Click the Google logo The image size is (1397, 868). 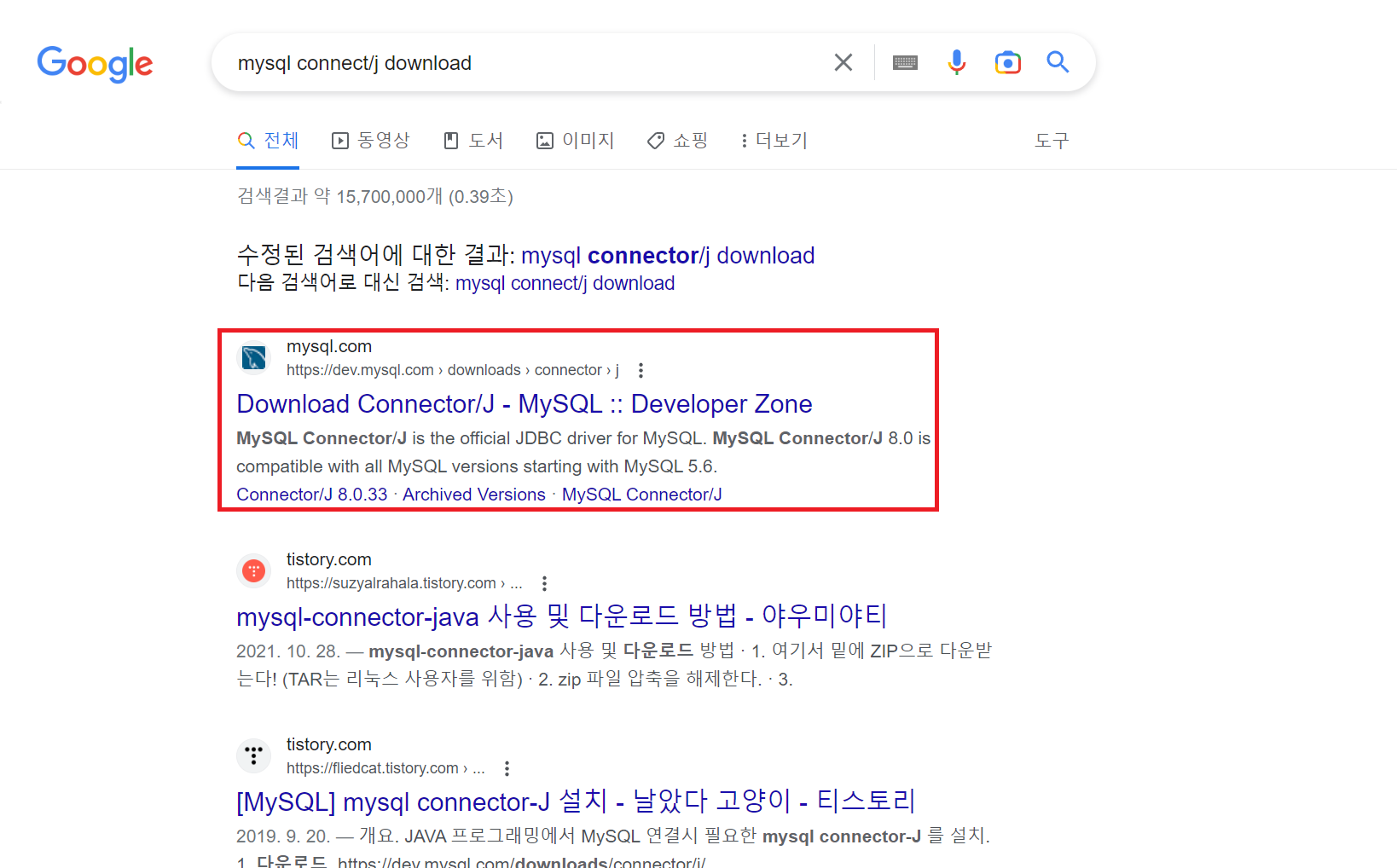[95, 64]
